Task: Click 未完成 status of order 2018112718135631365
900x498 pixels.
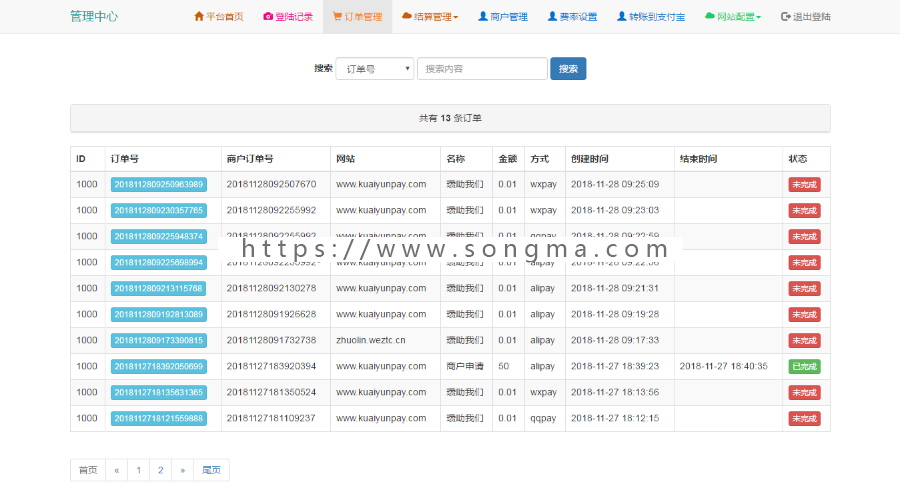Action: click(x=804, y=392)
